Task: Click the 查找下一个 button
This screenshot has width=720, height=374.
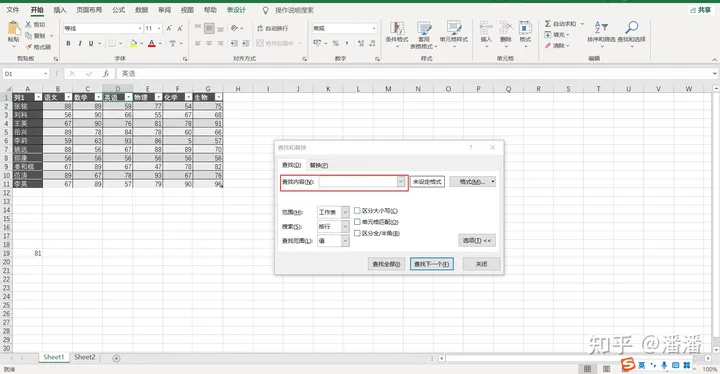Action: [x=432, y=264]
